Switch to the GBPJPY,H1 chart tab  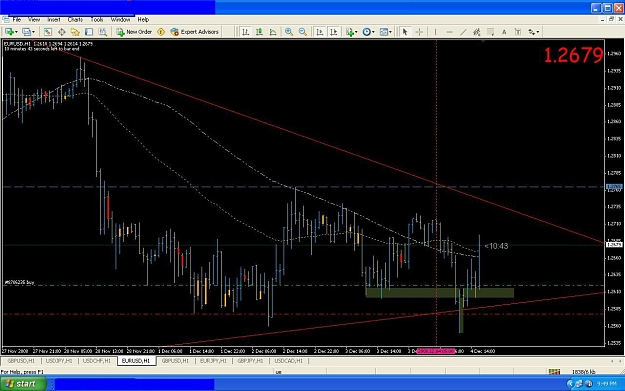(250, 361)
